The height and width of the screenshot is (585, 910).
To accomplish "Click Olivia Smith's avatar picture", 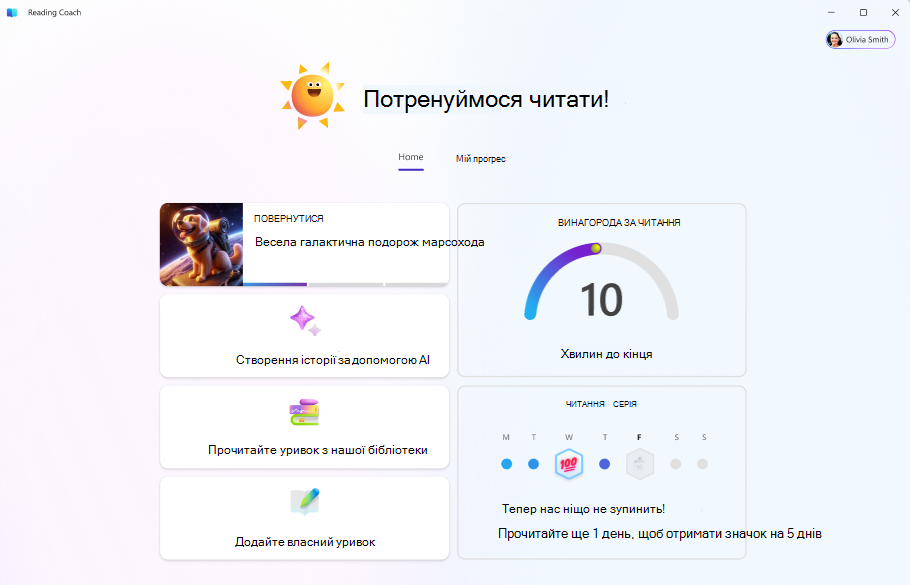I will coord(835,39).
